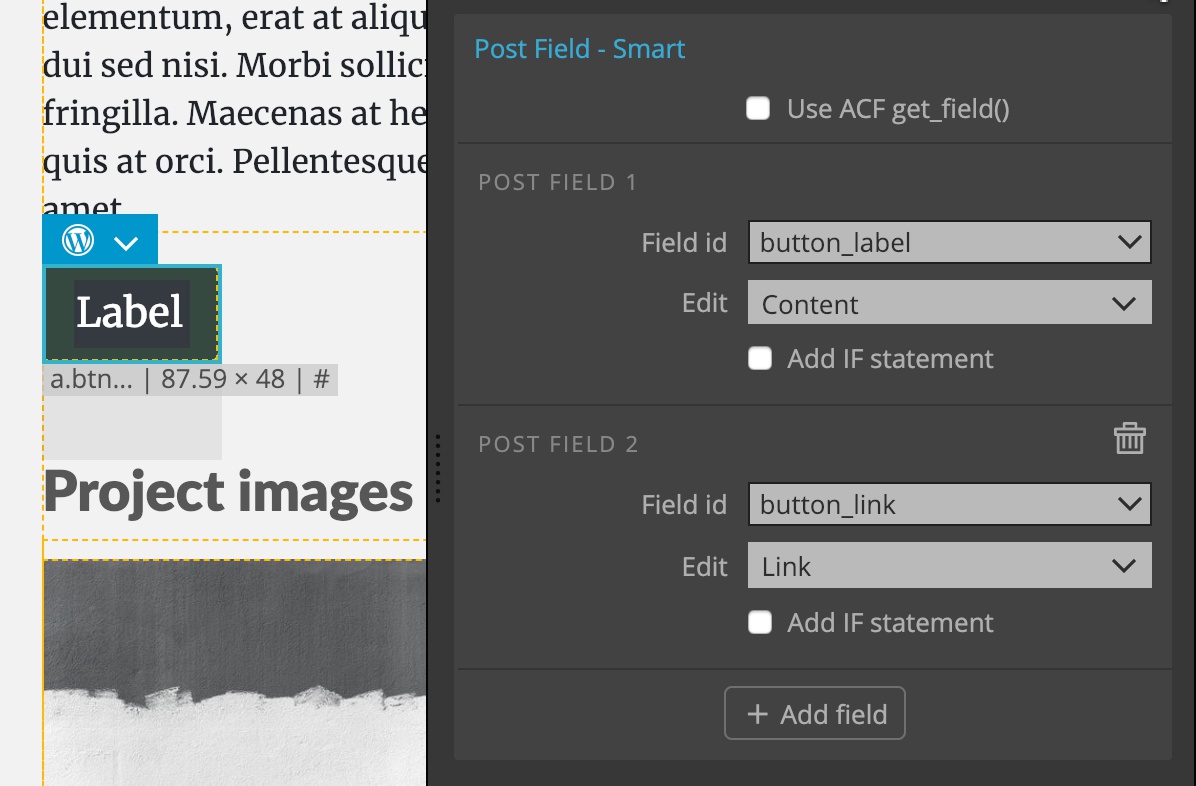
Task: Expand the chevron beside the WordPress badge
Action: 126,243
